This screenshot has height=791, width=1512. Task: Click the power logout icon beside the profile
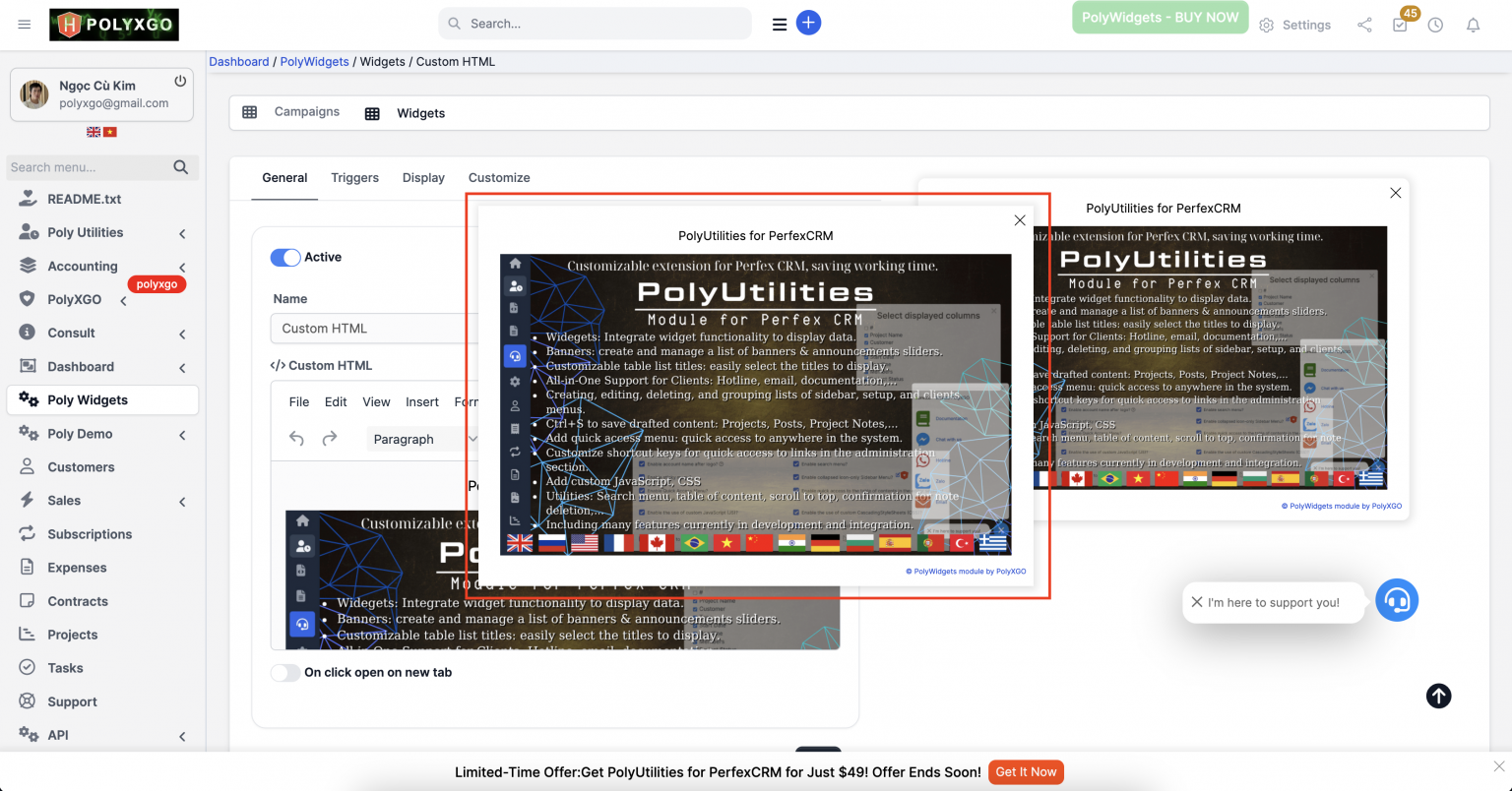coord(178,83)
